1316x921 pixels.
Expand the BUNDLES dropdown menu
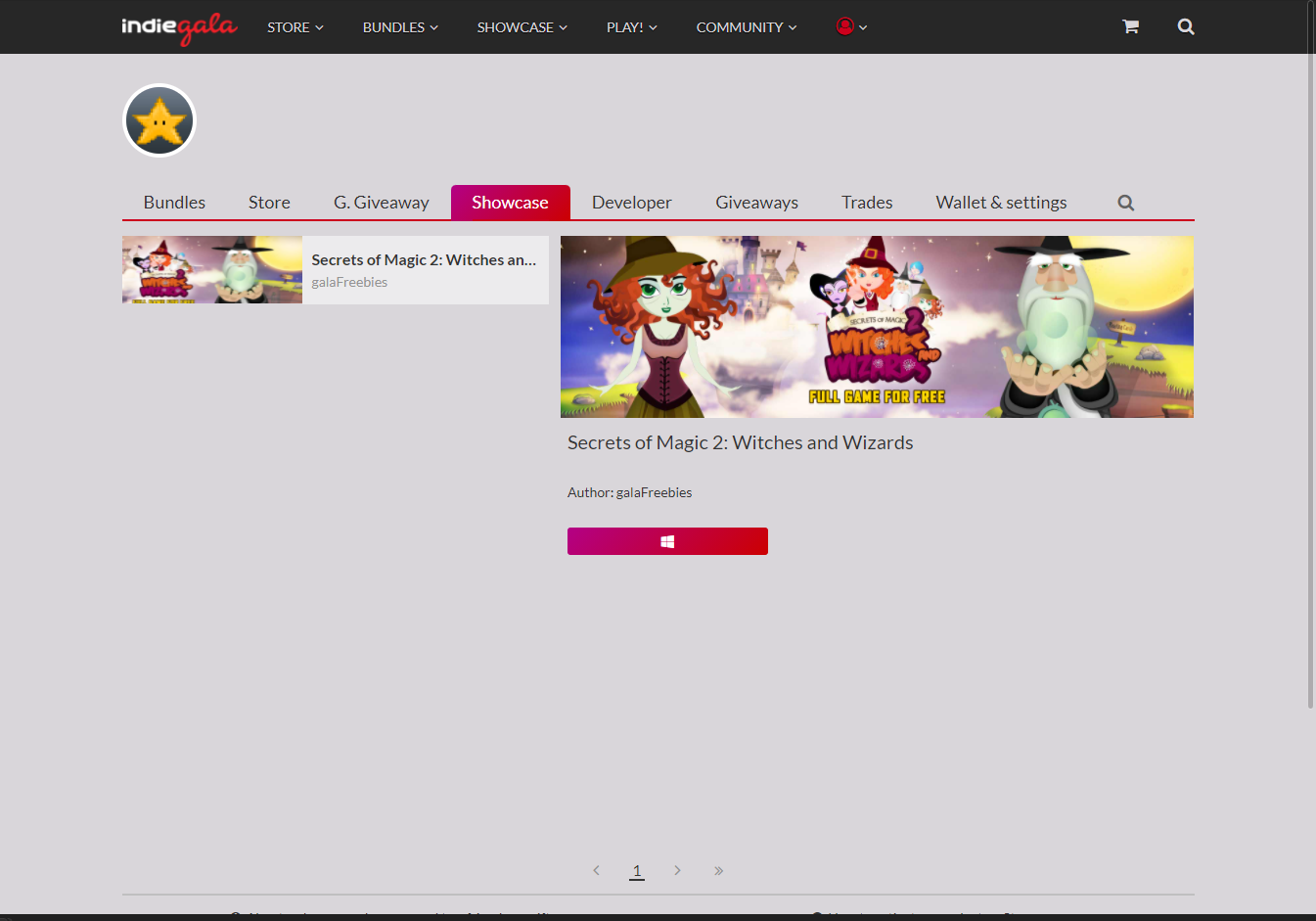pyautogui.click(x=400, y=27)
